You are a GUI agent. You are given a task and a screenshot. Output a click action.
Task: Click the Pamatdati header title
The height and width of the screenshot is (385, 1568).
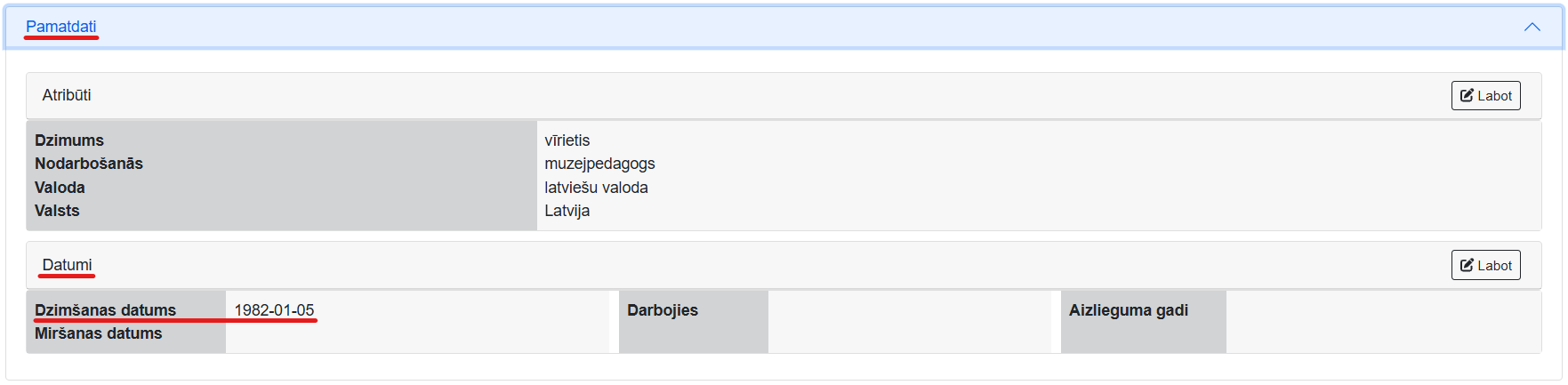click(60, 27)
